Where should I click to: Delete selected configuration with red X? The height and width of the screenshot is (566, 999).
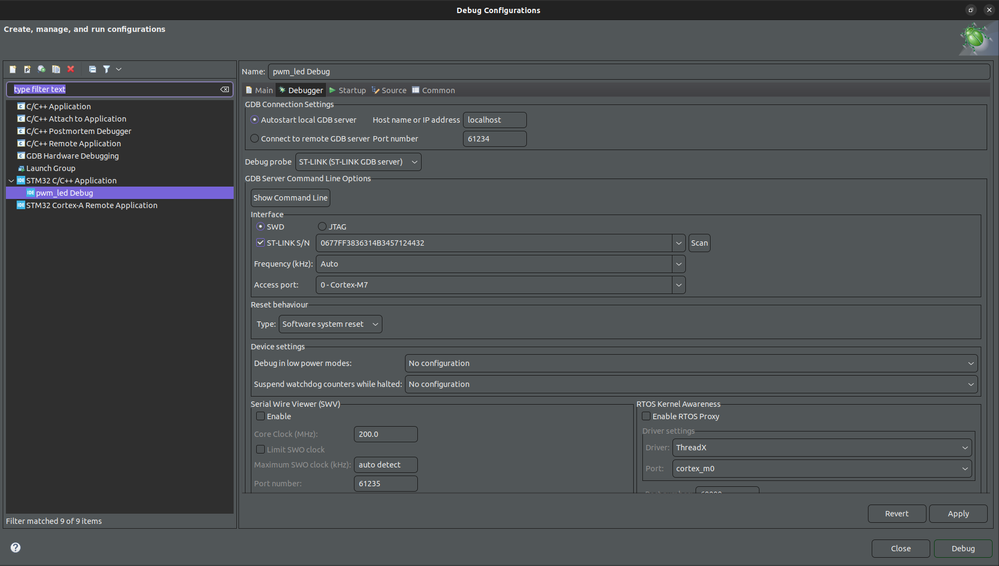tap(71, 69)
